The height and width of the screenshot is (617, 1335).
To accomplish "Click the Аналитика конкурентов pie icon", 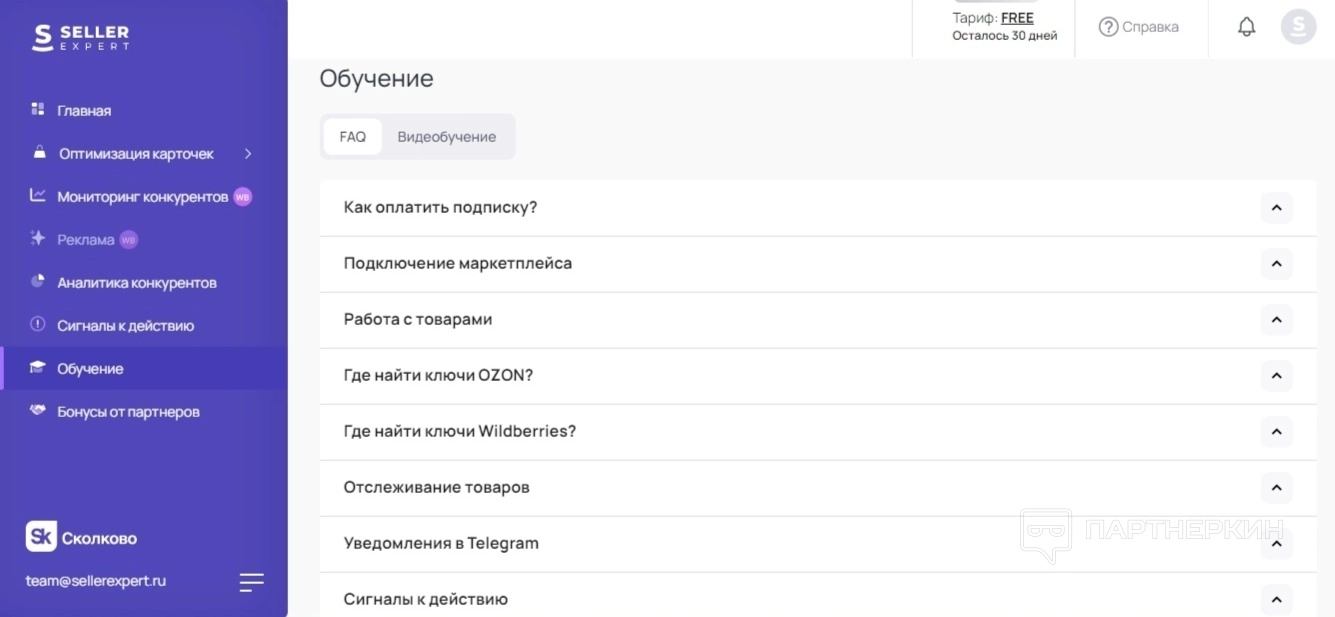I will 38,282.
